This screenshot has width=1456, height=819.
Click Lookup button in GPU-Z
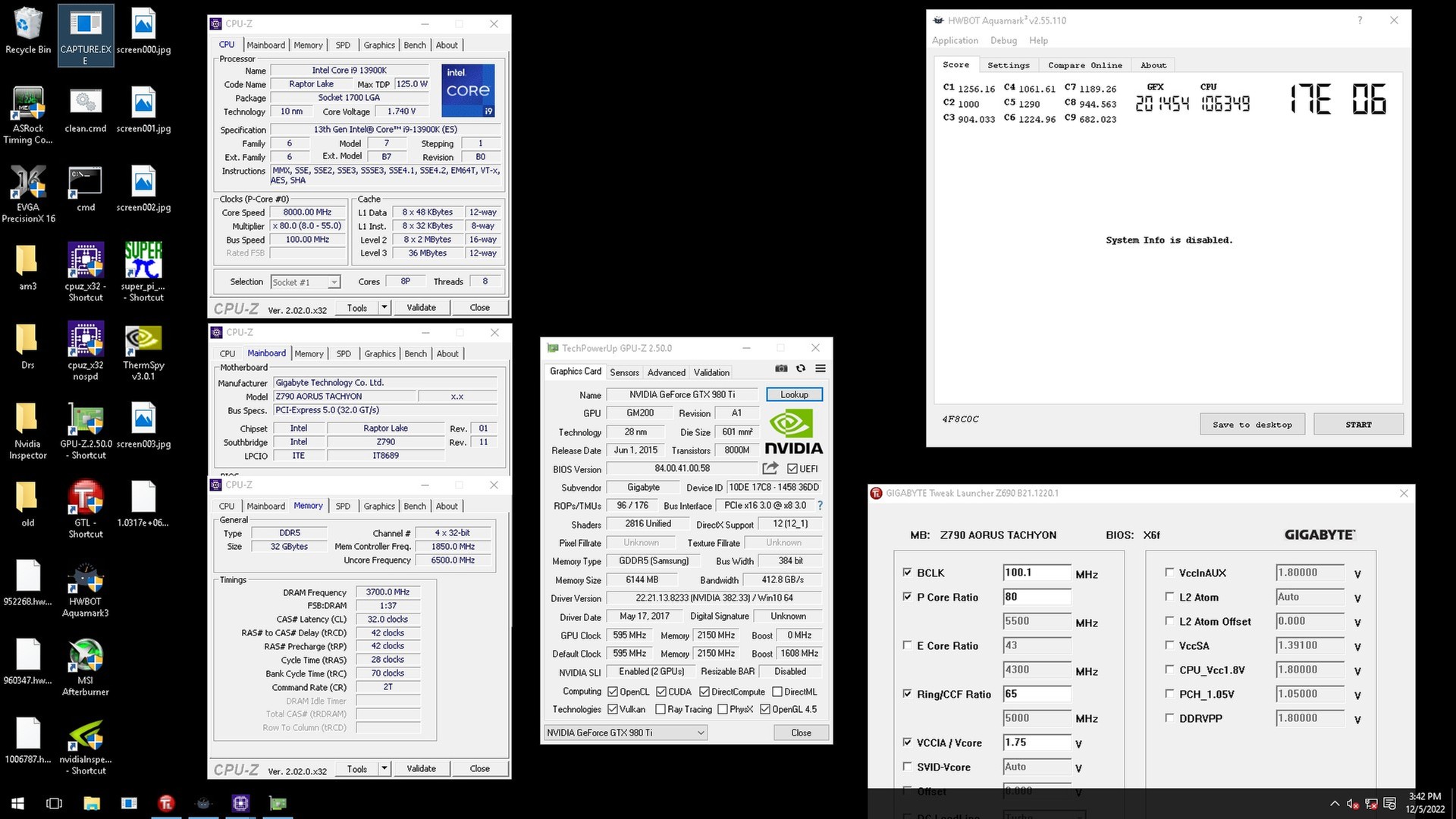coord(794,394)
